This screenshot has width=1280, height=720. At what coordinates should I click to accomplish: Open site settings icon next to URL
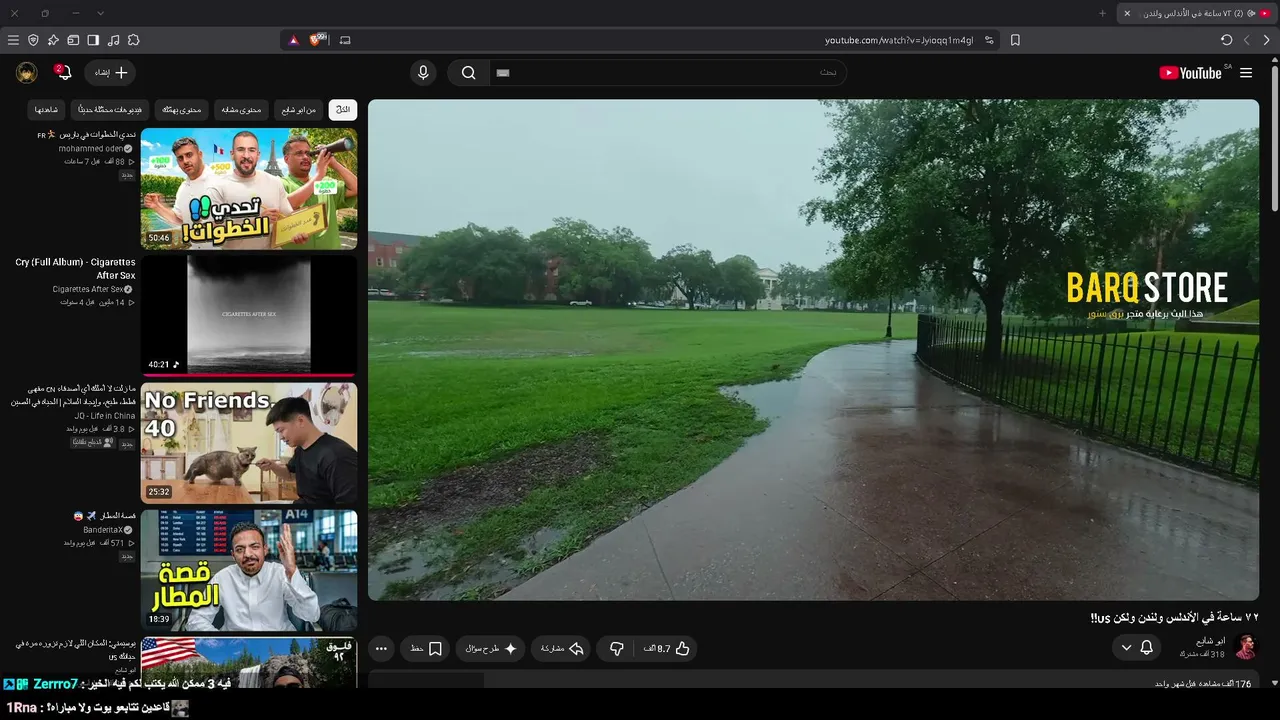[x=989, y=40]
